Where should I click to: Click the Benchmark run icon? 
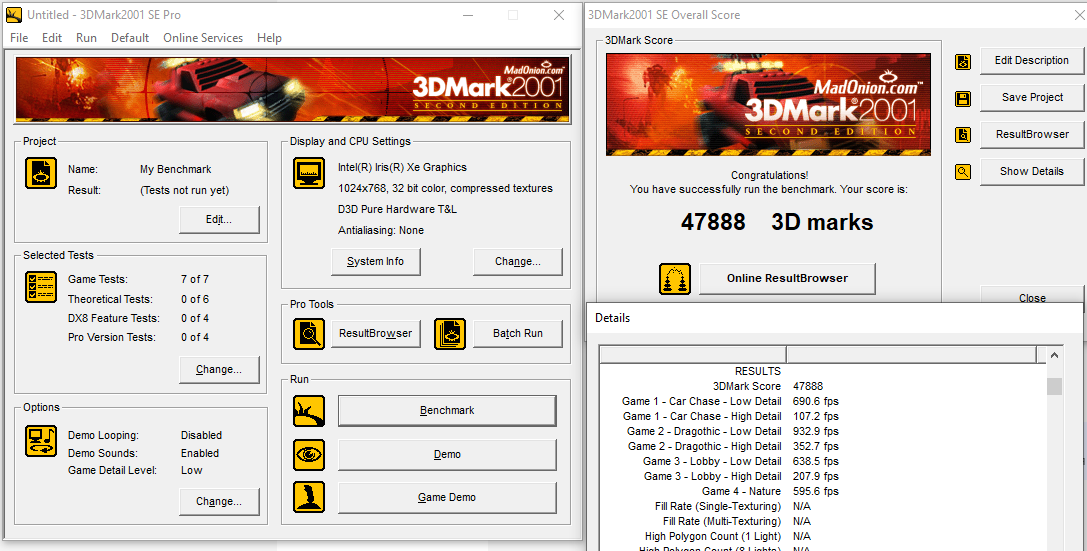pos(308,411)
